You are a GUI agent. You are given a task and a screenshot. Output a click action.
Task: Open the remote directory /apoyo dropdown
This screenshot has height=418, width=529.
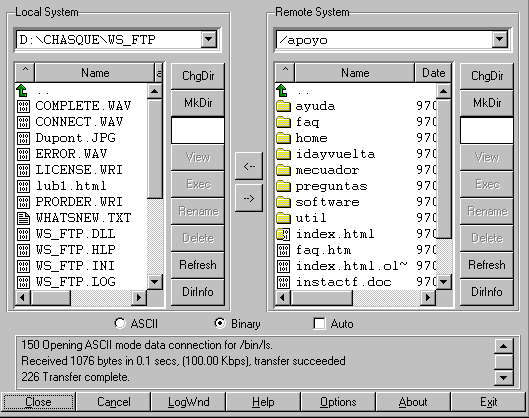(x=500, y=39)
